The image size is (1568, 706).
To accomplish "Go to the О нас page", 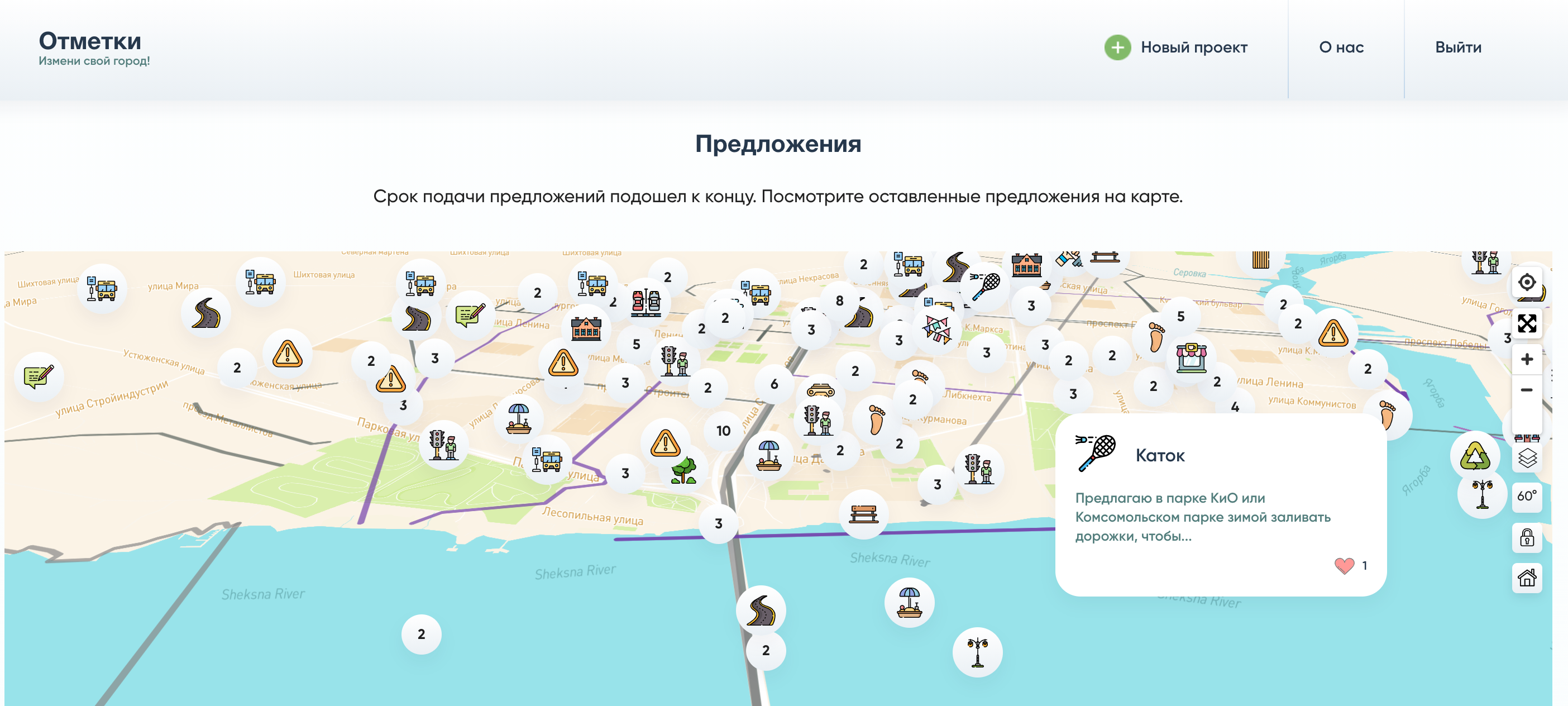I will coord(1341,47).
